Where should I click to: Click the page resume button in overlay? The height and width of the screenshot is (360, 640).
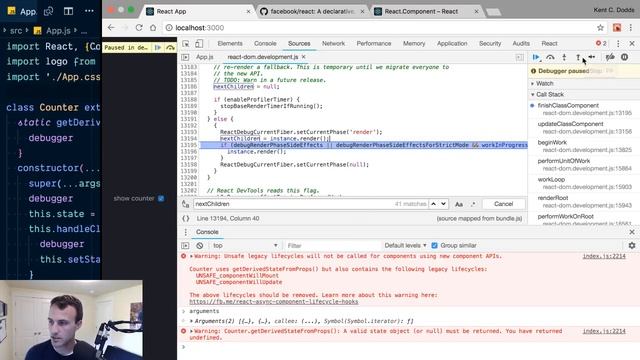(x=158, y=48)
